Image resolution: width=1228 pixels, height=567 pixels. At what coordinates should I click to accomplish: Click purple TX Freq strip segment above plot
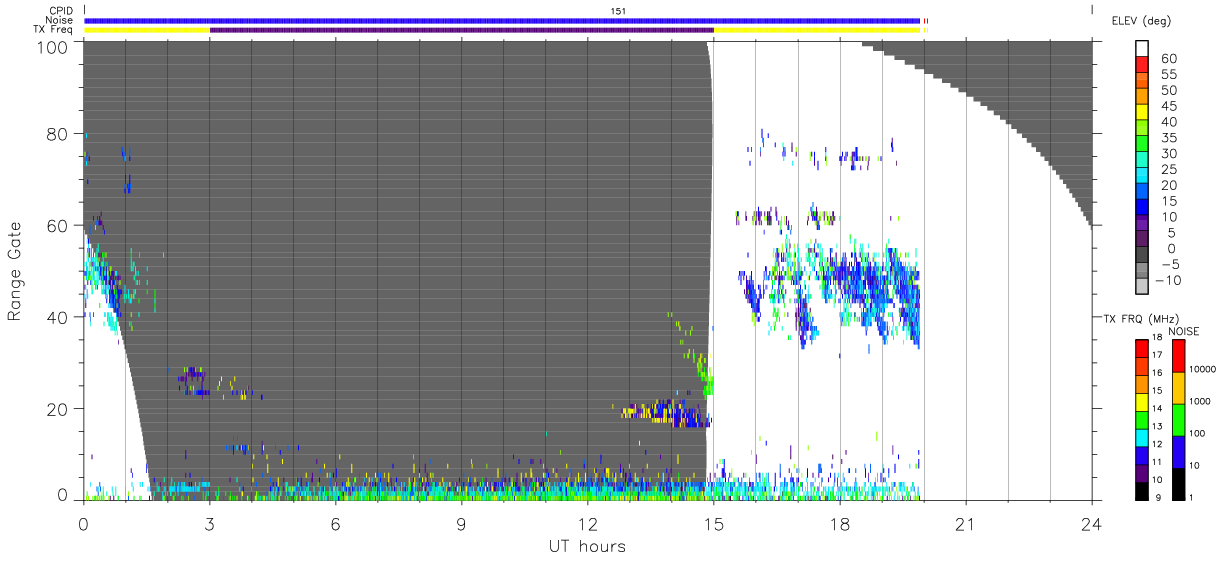point(461,30)
